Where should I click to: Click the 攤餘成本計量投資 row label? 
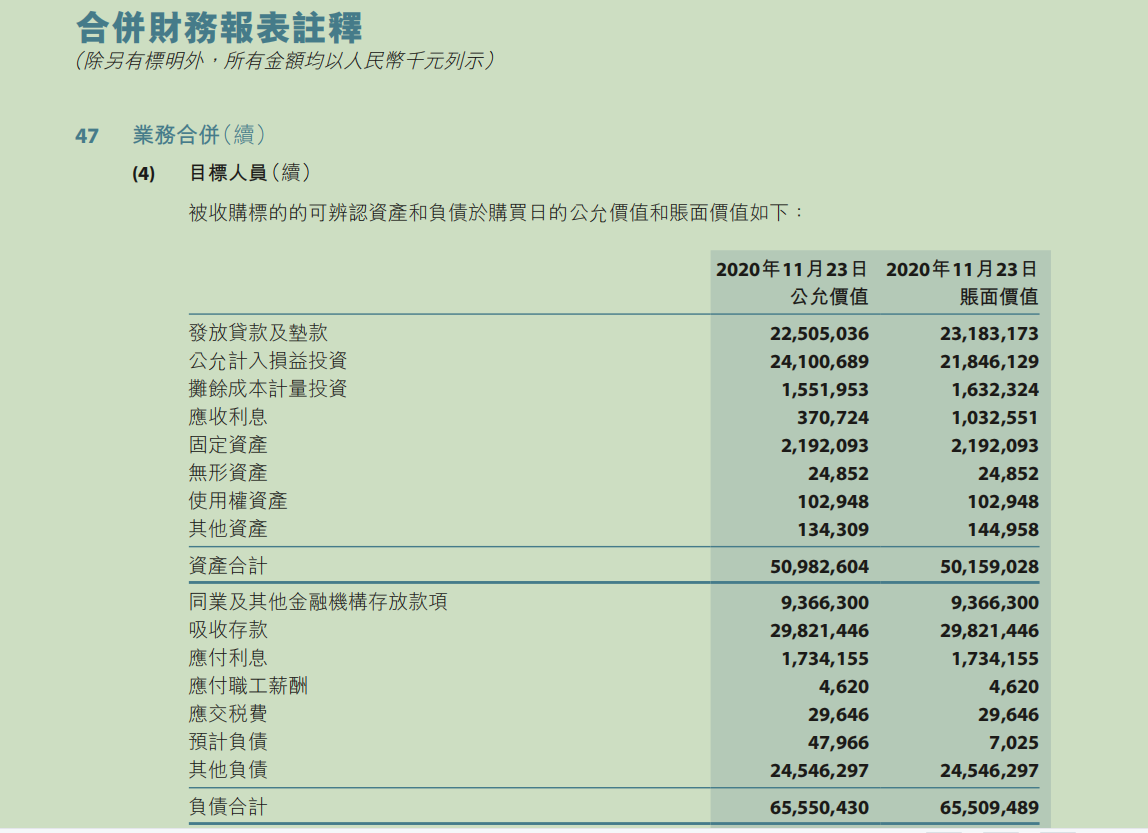pyautogui.click(x=268, y=389)
